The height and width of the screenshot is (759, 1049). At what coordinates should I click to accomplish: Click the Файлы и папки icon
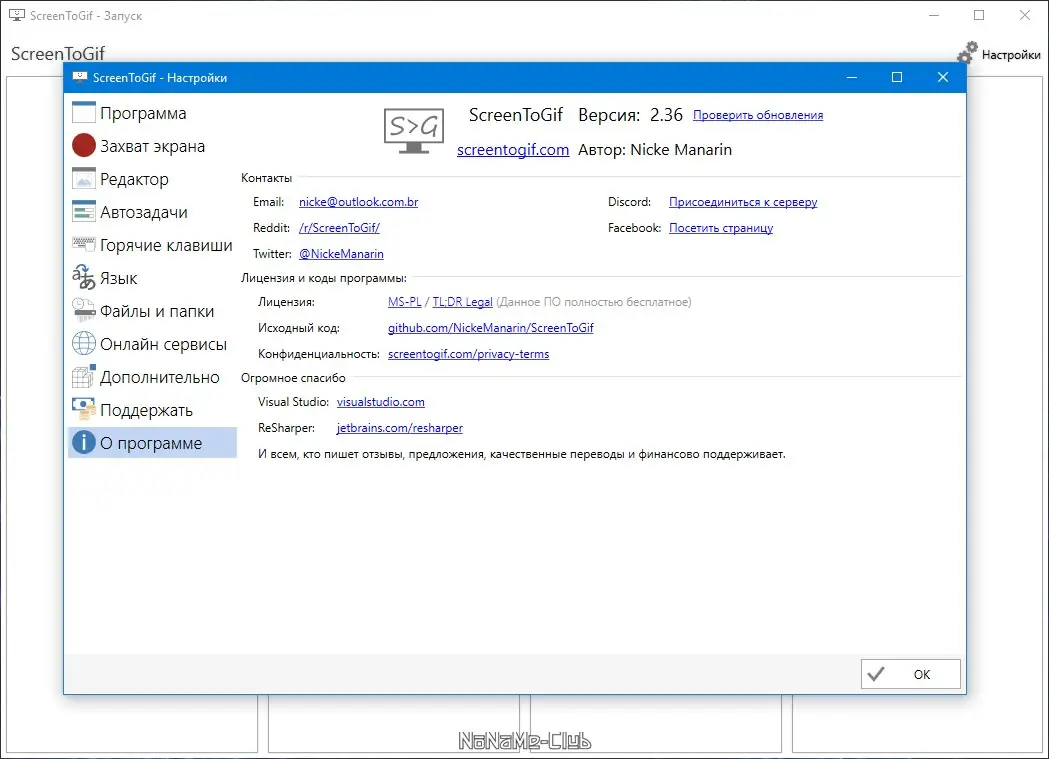click(84, 310)
